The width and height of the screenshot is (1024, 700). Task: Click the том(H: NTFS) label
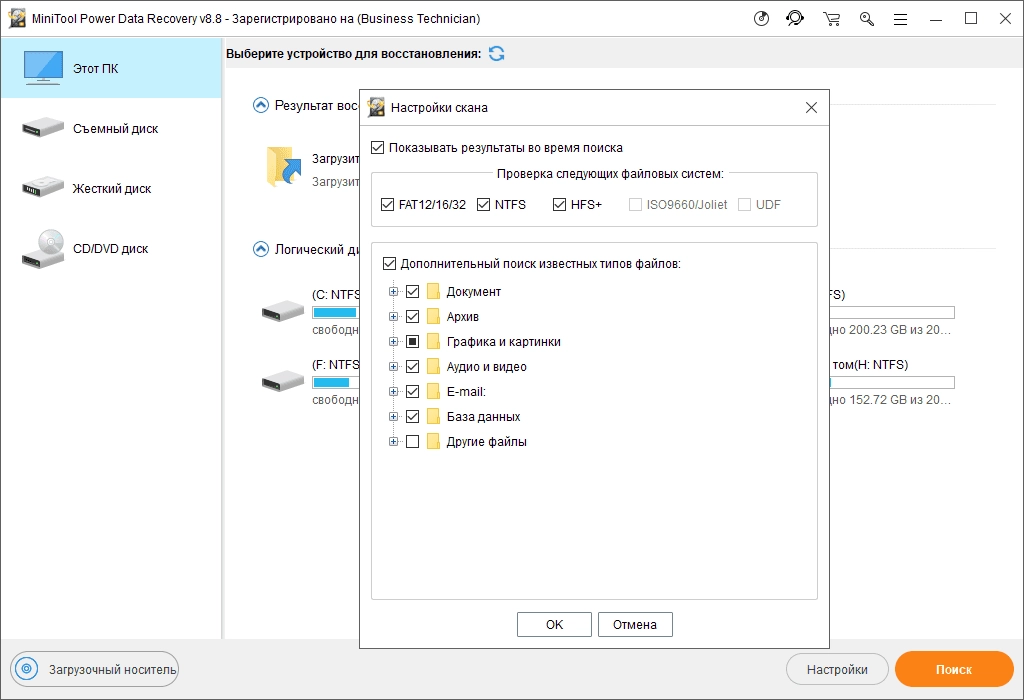click(x=870, y=364)
